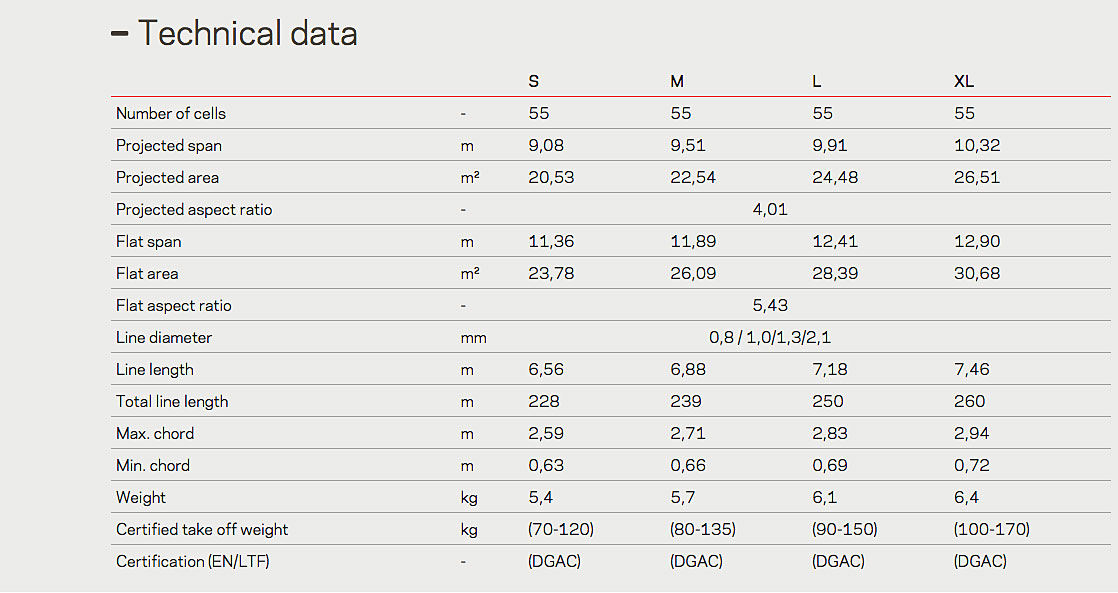
Task: Select the M size column header
Action: click(677, 82)
